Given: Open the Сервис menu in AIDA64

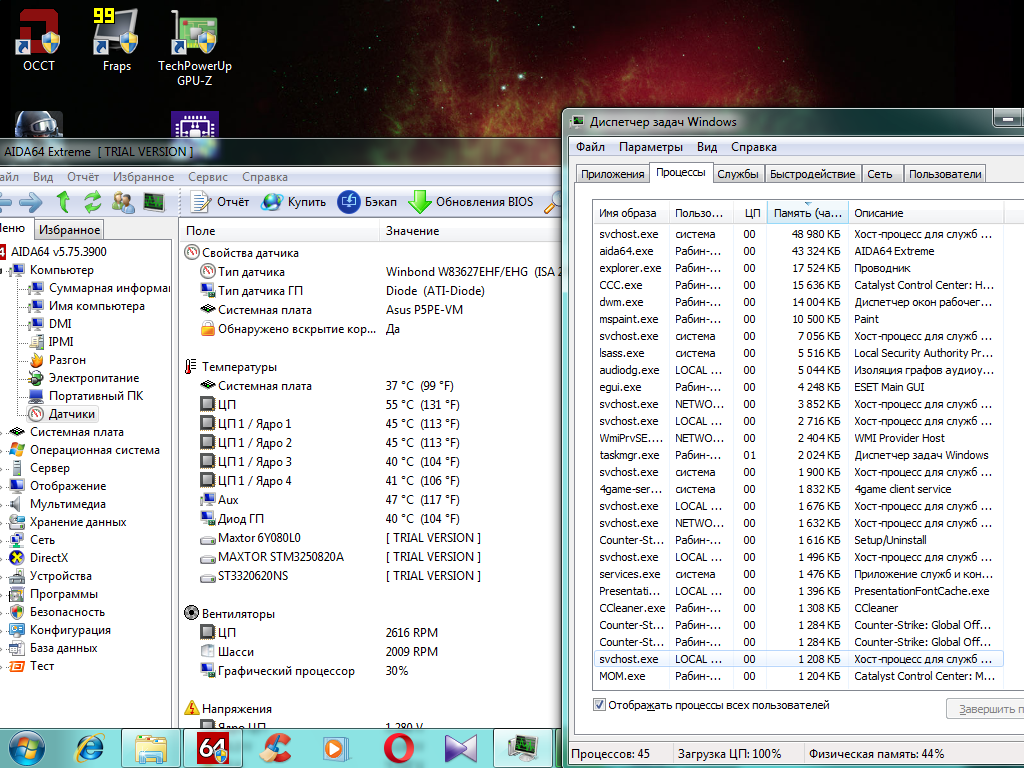Looking at the screenshot, I should click(208, 177).
